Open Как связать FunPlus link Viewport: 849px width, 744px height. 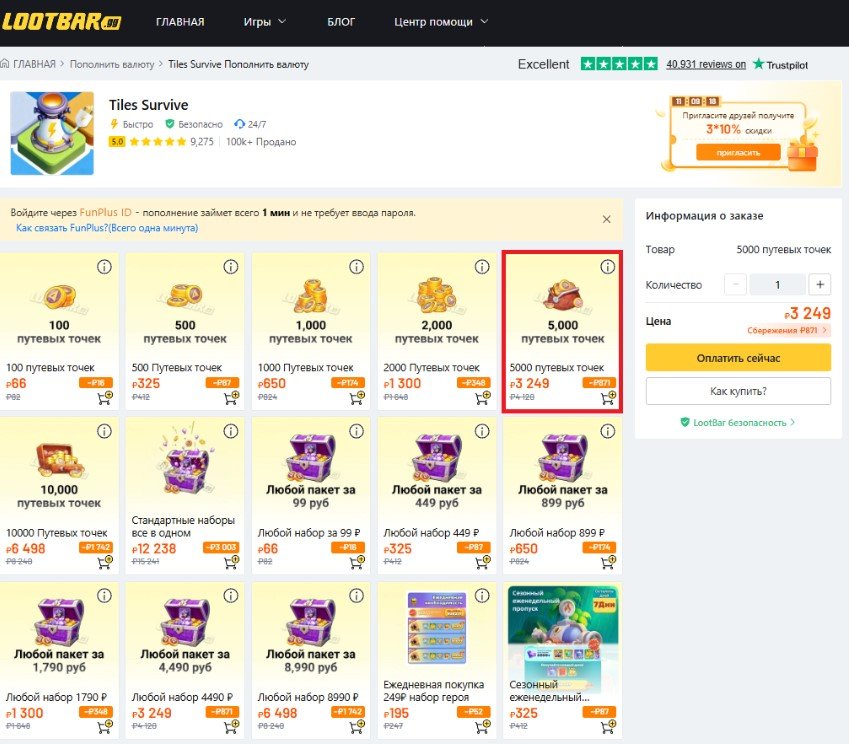[107, 228]
